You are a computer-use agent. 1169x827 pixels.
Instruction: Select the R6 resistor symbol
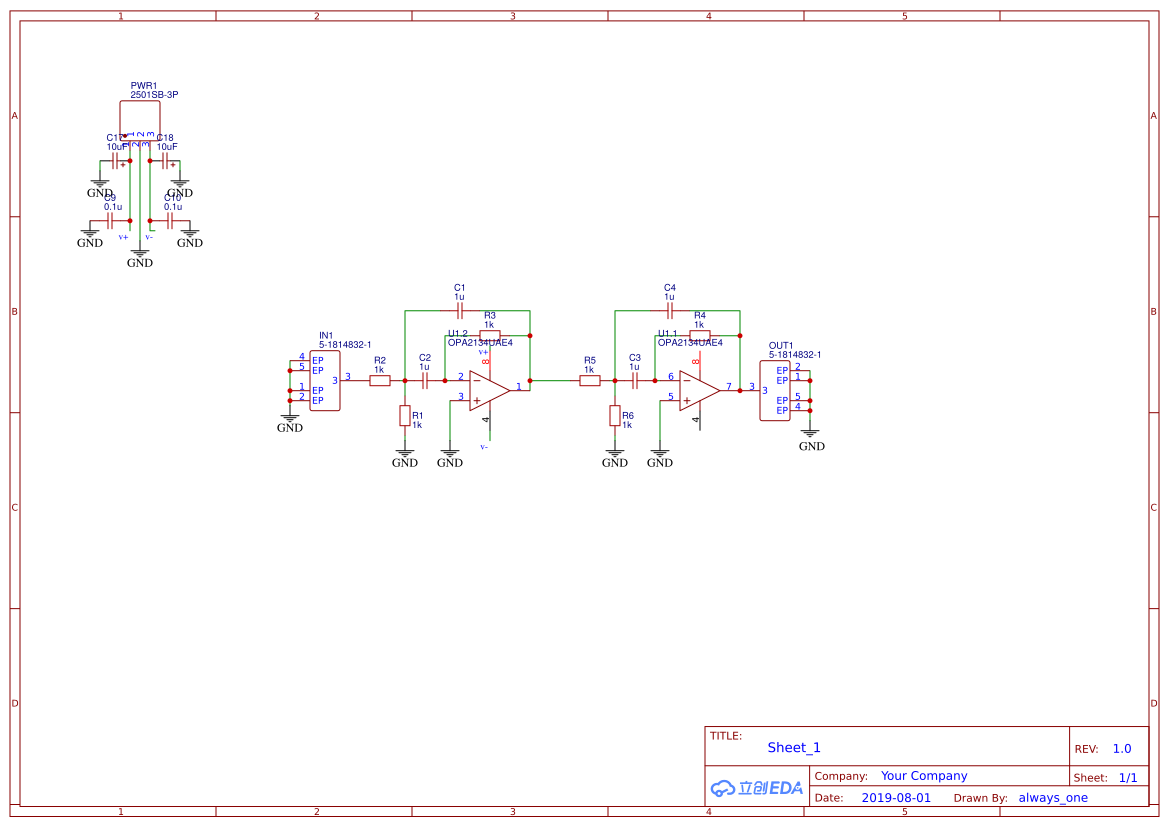click(615, 415)
